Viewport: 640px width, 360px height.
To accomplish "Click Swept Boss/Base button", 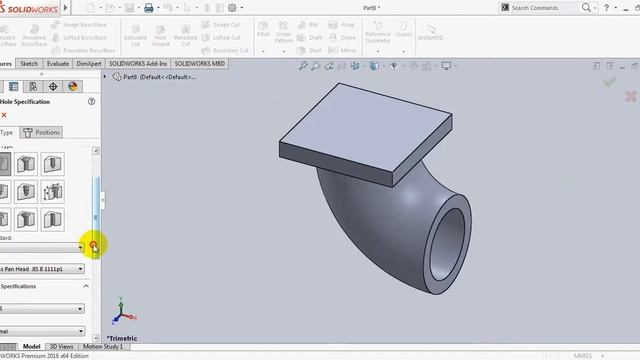I will pyautogui.click(x=79, y=25).
